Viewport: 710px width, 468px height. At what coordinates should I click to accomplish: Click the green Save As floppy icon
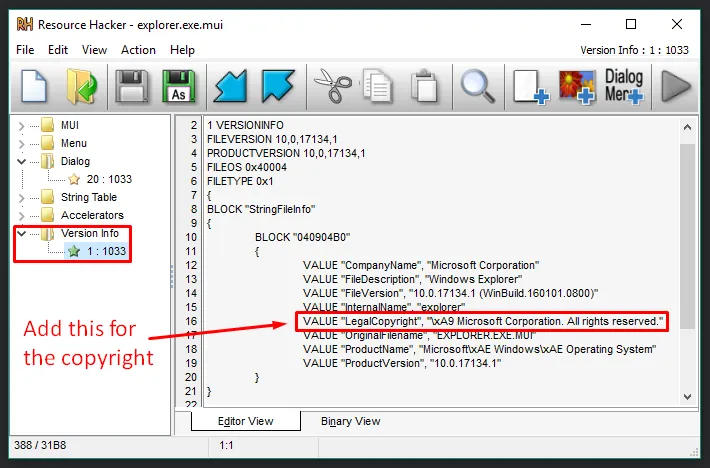pos(179,86)
